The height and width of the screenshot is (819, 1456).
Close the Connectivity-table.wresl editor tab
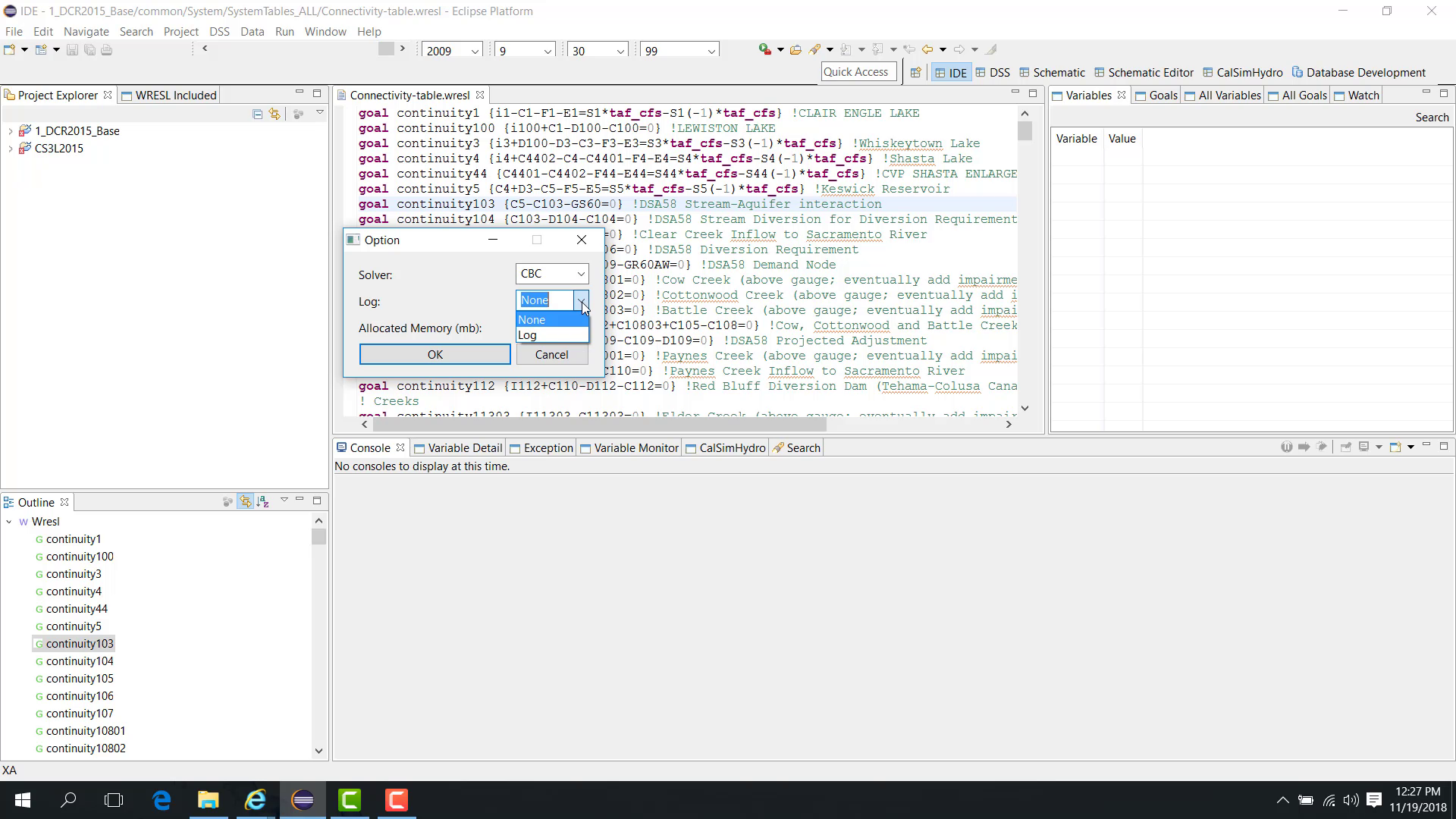480,95
